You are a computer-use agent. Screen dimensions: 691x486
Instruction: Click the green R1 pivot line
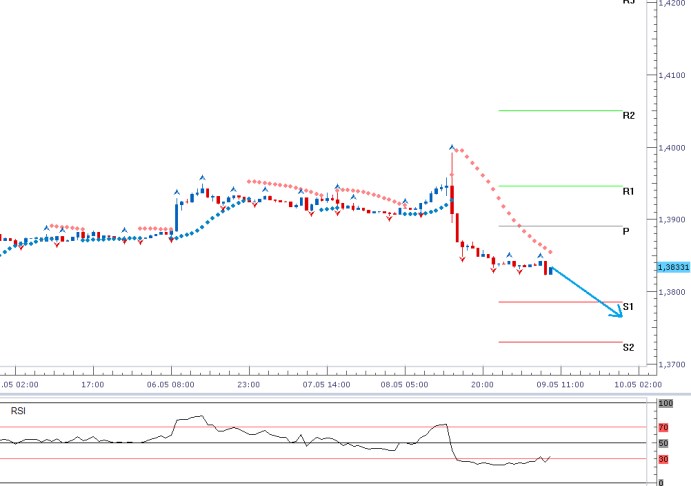click(560, 186)
